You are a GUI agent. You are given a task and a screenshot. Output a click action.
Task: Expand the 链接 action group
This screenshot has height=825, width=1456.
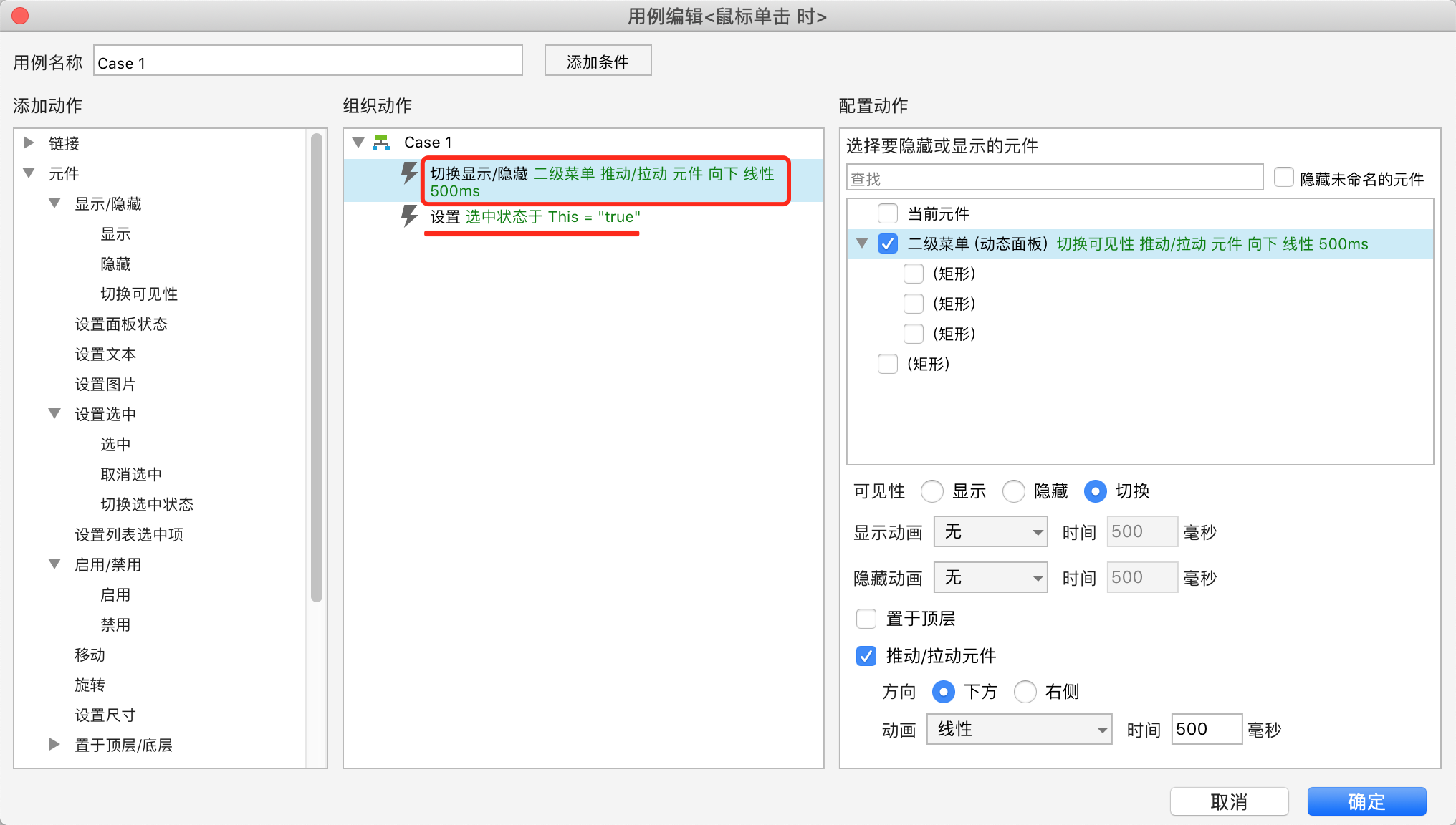click(29, 143)
